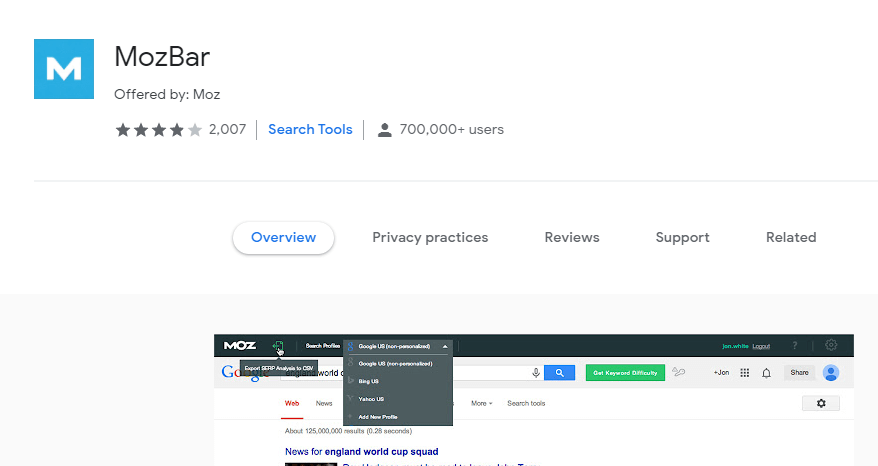Click the jon.white username
Screen dimensions: 878x466
point(735,346)
